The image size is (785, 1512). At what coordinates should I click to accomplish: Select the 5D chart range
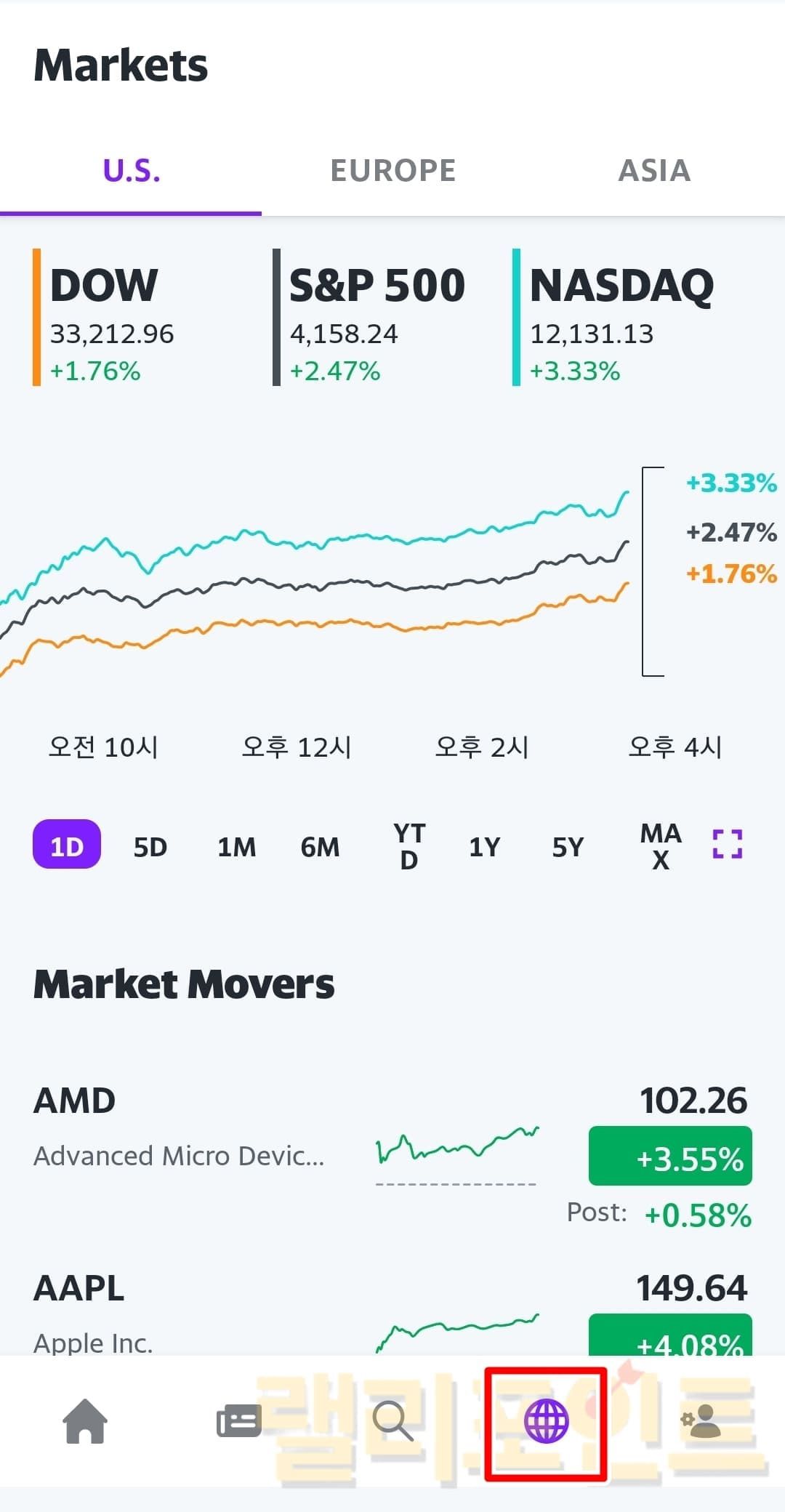(150, 847)
